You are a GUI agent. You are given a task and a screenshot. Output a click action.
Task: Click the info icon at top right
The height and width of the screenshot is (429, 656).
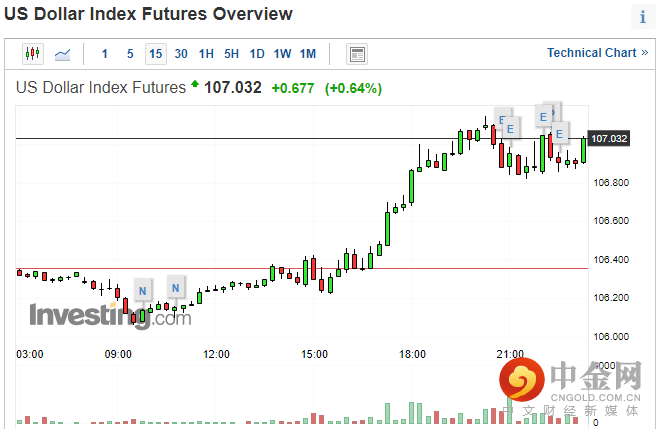(642, 17)
